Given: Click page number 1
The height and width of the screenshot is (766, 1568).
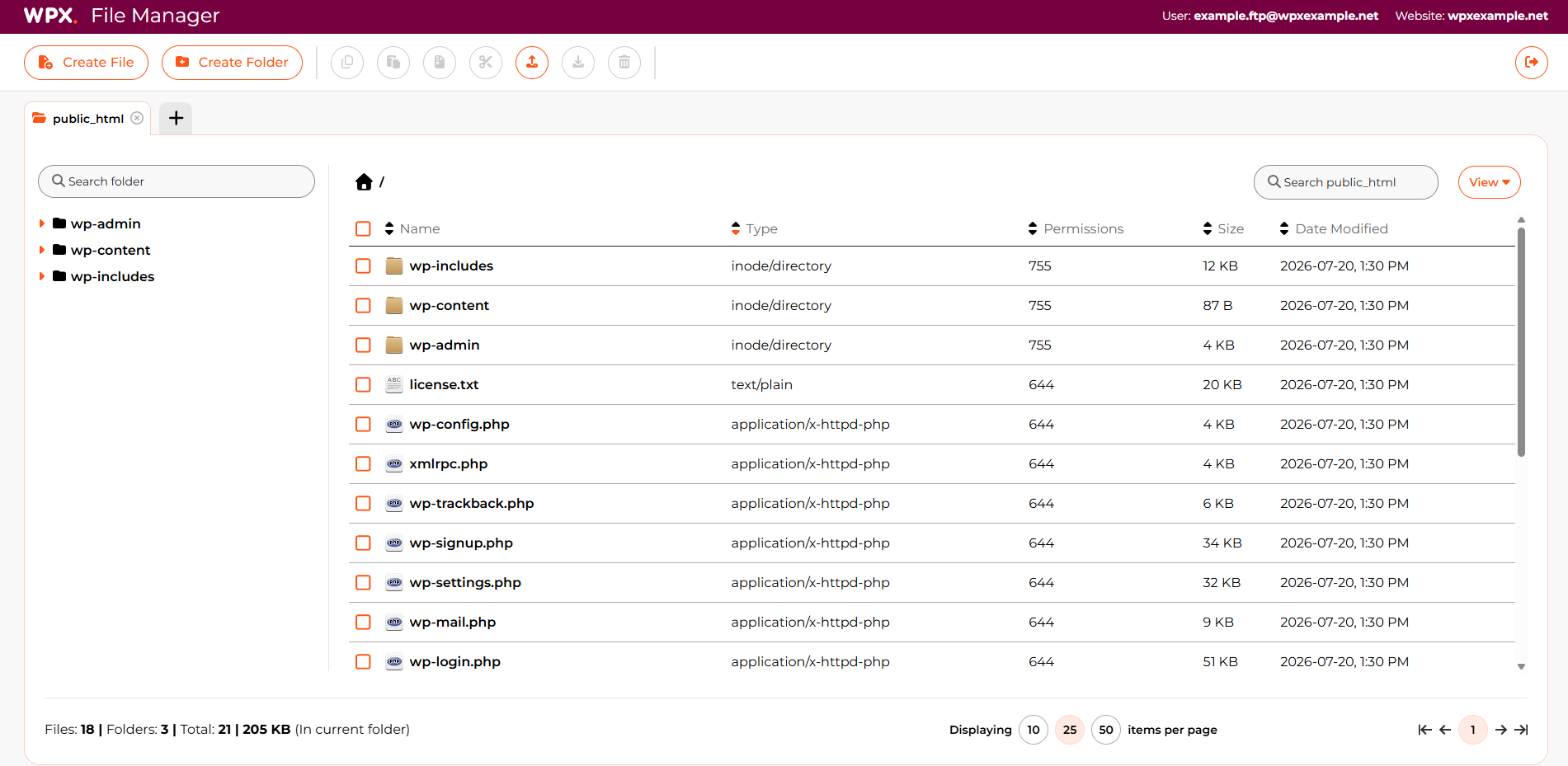Looking at the screenshot, I should [x=1473, y=730].
